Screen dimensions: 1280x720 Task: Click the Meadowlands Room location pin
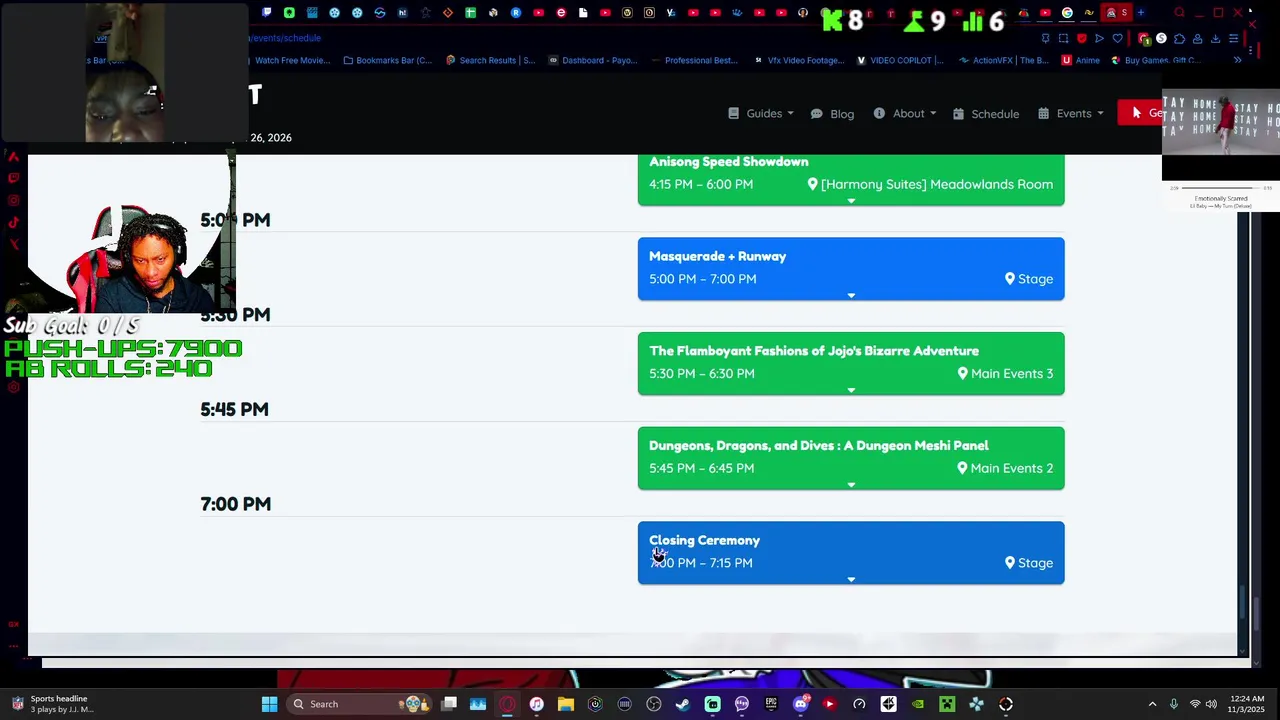pos(813,184)
